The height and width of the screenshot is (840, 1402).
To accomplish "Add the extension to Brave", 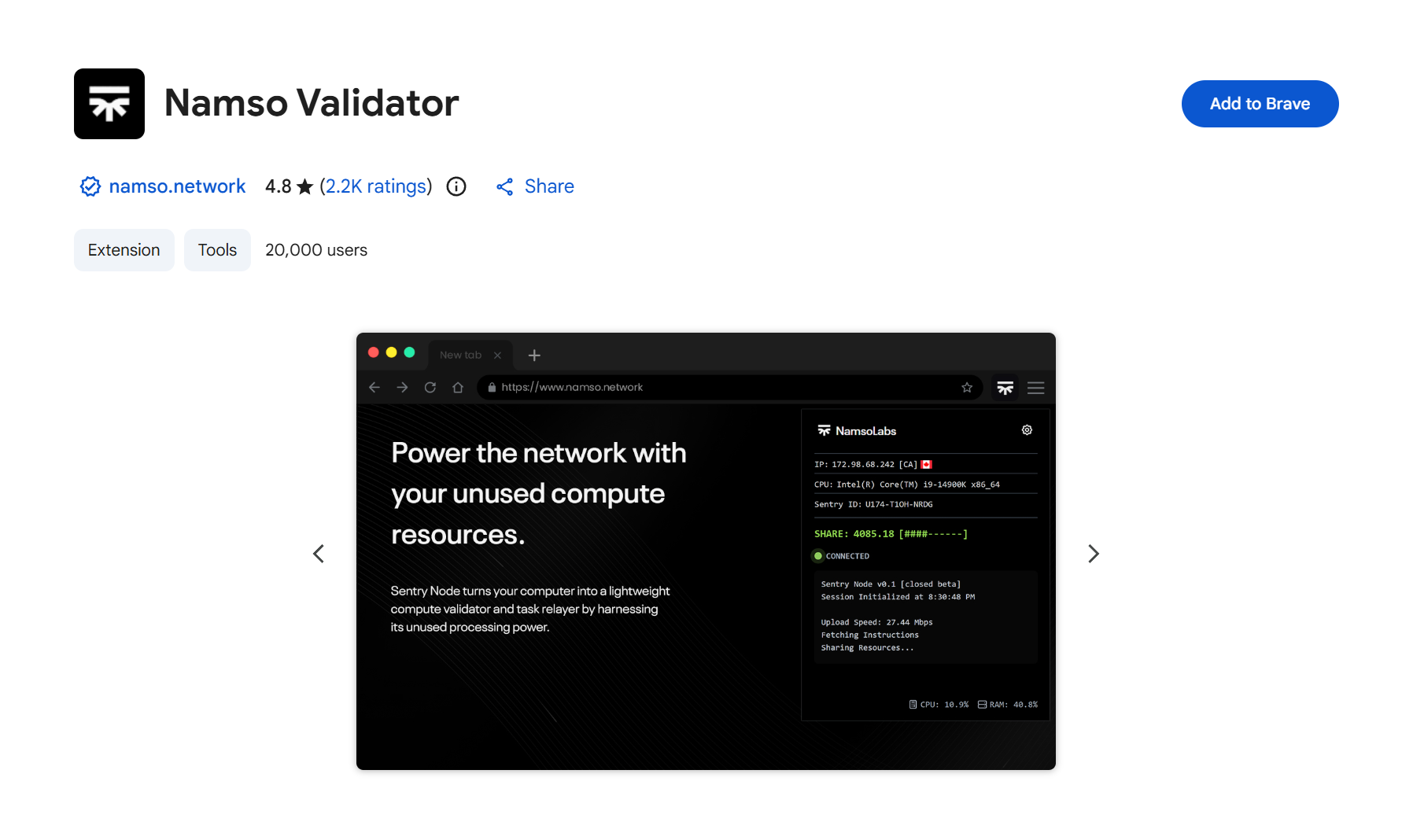I will [1260, 104].
